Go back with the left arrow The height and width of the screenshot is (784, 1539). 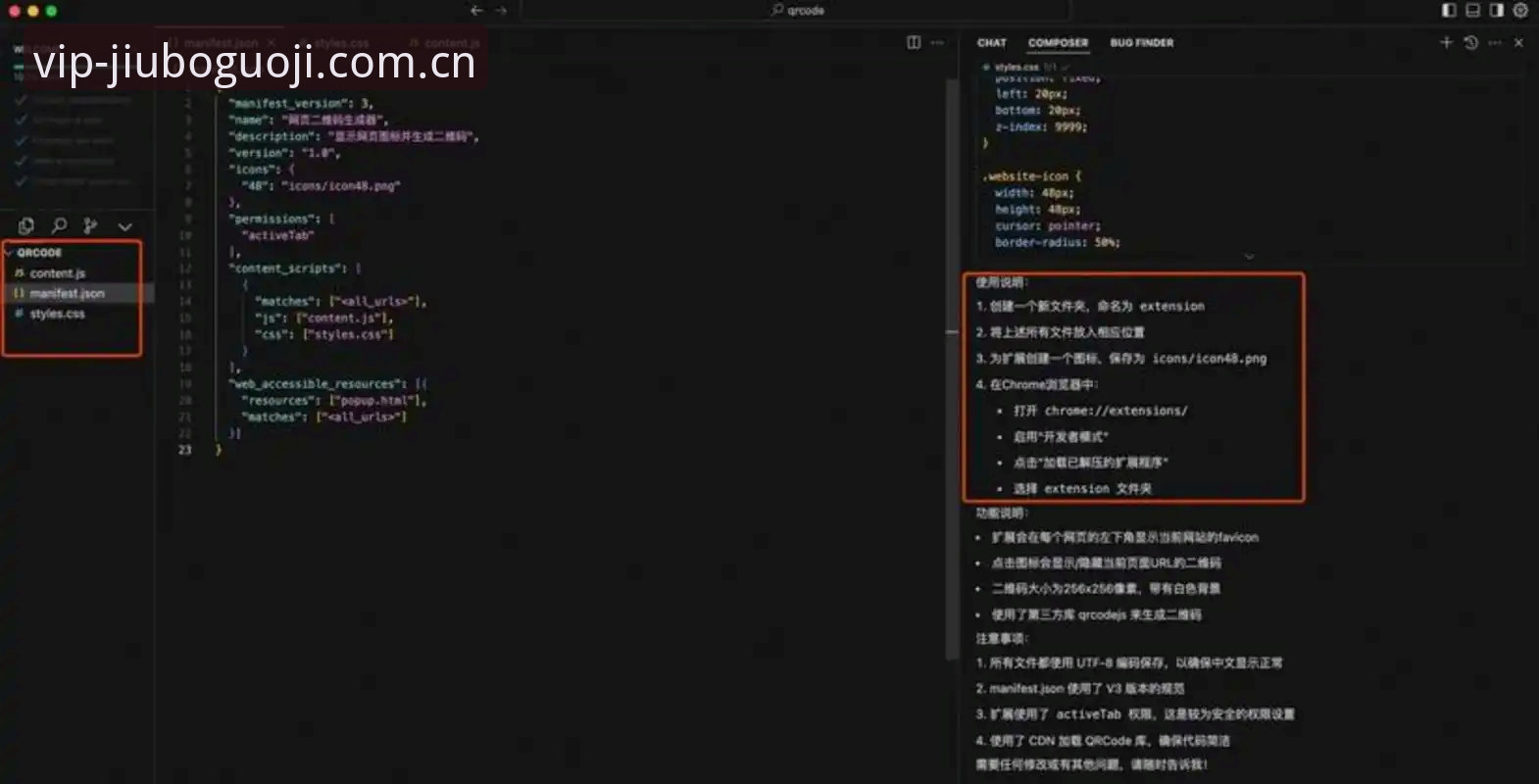(x=476, y=11)
